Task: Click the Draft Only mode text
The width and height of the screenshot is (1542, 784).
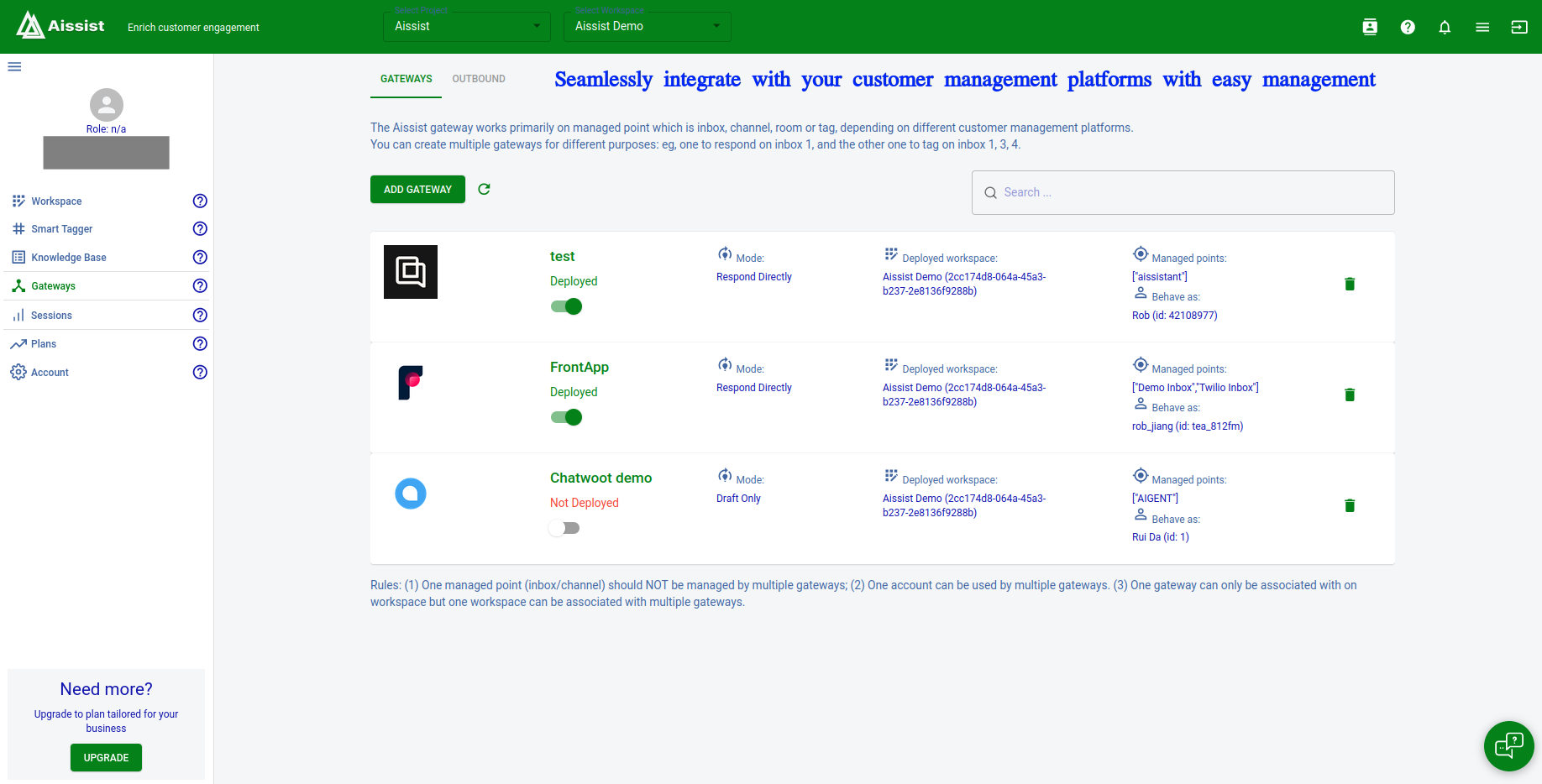Action: [738, 499]
